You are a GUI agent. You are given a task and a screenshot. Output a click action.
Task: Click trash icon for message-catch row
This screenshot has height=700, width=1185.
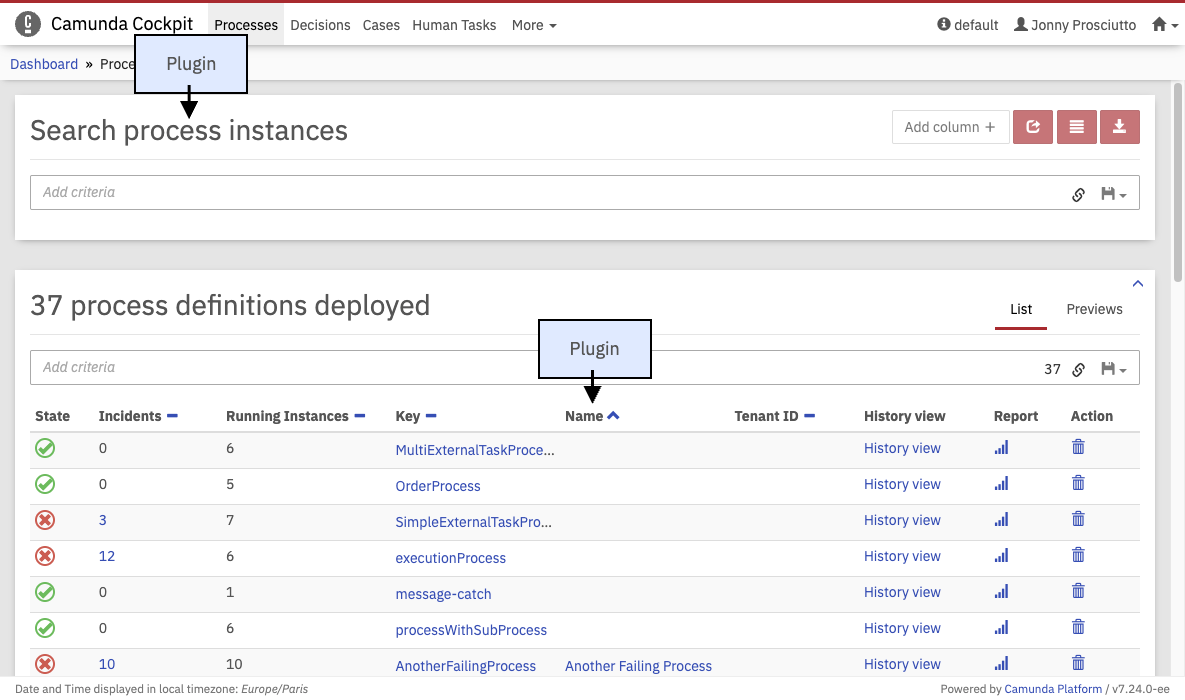click(x=1078, y=592)
